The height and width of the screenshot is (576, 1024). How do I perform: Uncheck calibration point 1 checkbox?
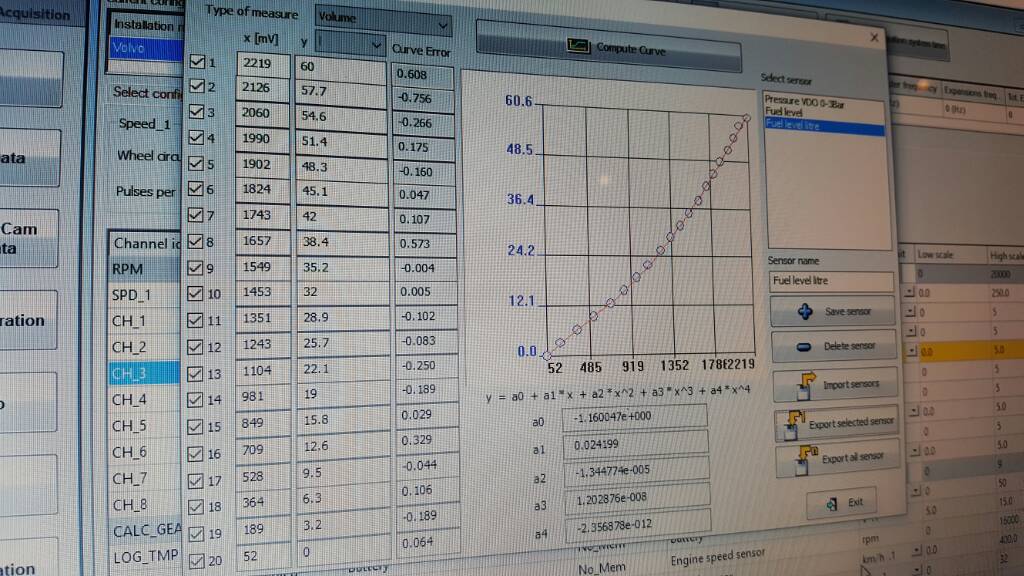tap(197, 62)
